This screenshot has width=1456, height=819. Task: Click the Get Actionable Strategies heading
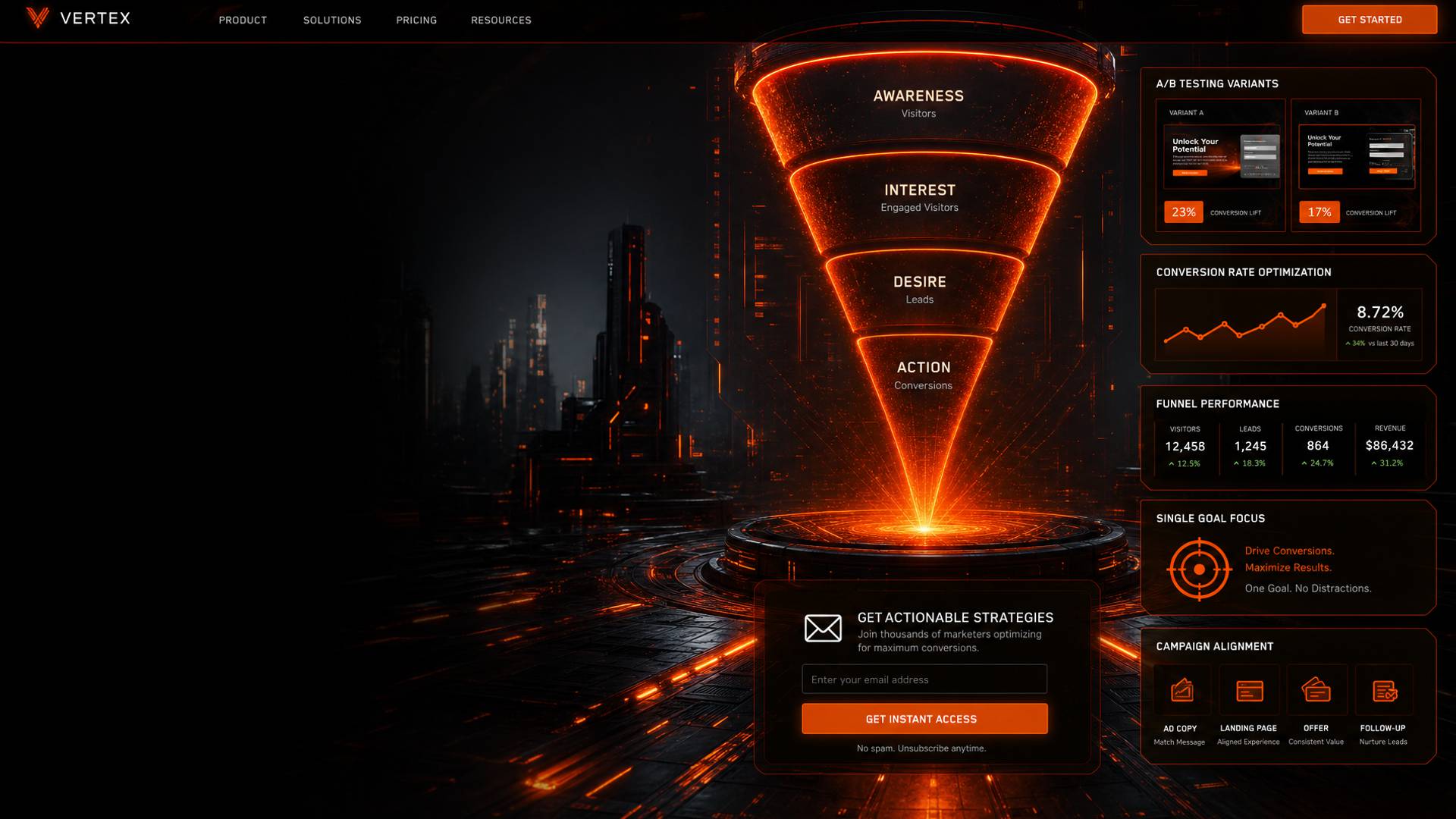(x=955, y=617)
